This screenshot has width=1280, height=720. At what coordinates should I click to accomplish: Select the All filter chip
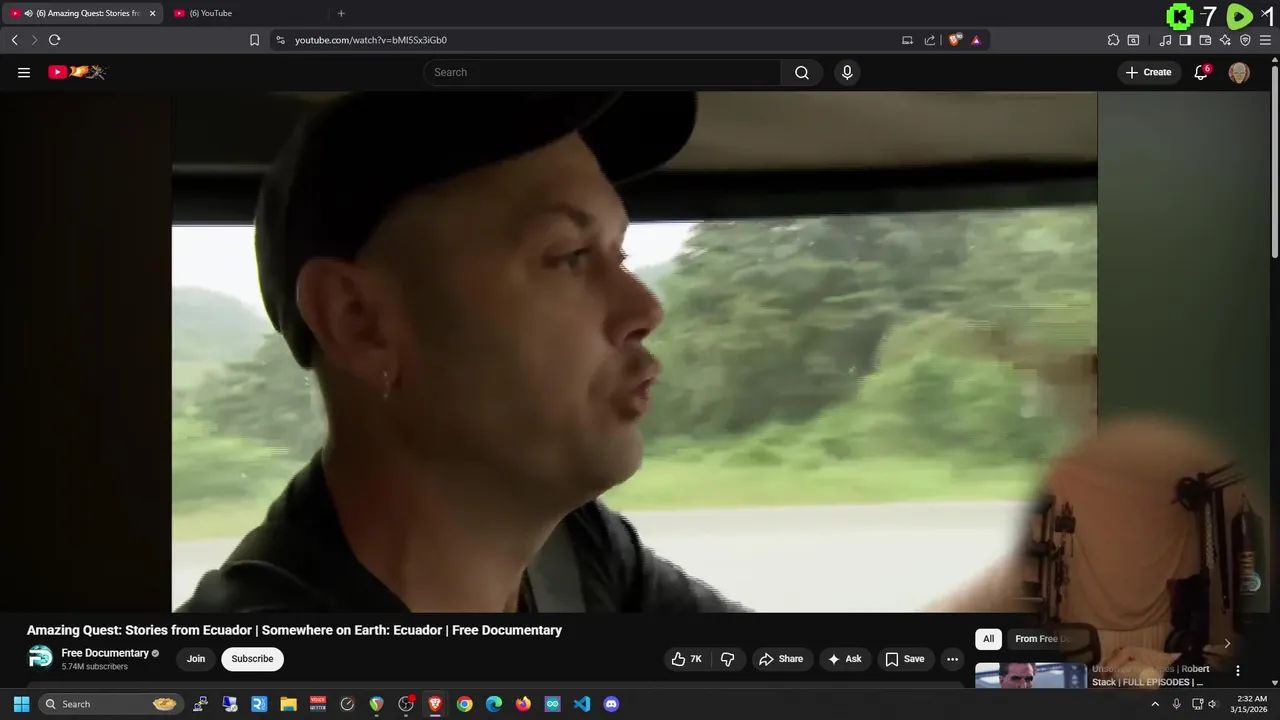(988, 639)
